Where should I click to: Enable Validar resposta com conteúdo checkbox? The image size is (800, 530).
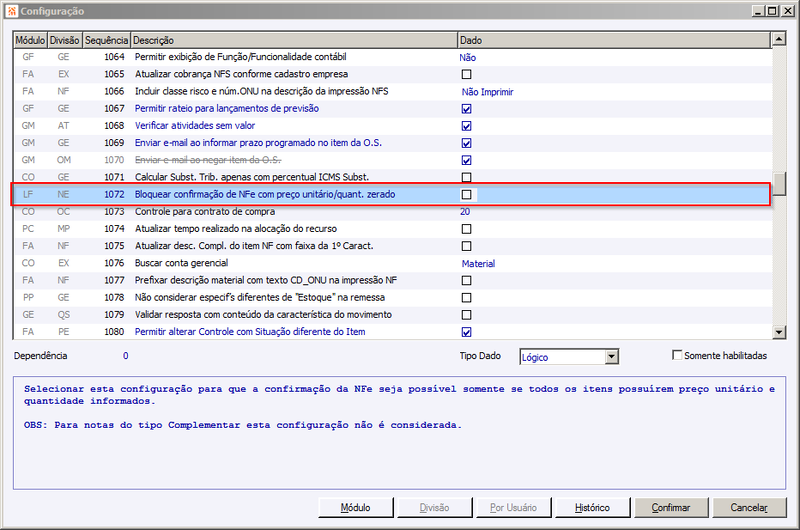click(466, 315)
